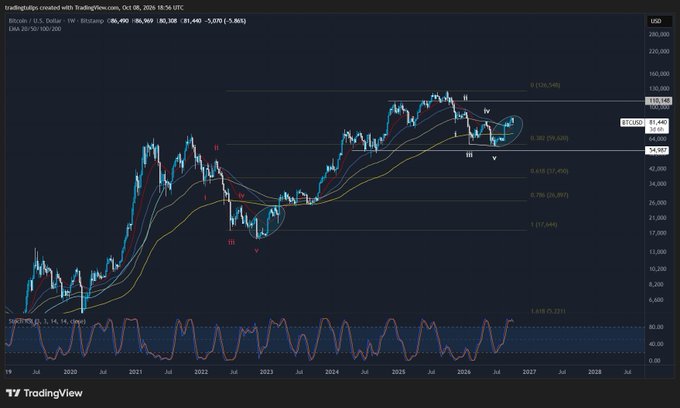This screenshot has width=680, height=408.
Task: Click the white wave label iv
Action: coord(487,111)
